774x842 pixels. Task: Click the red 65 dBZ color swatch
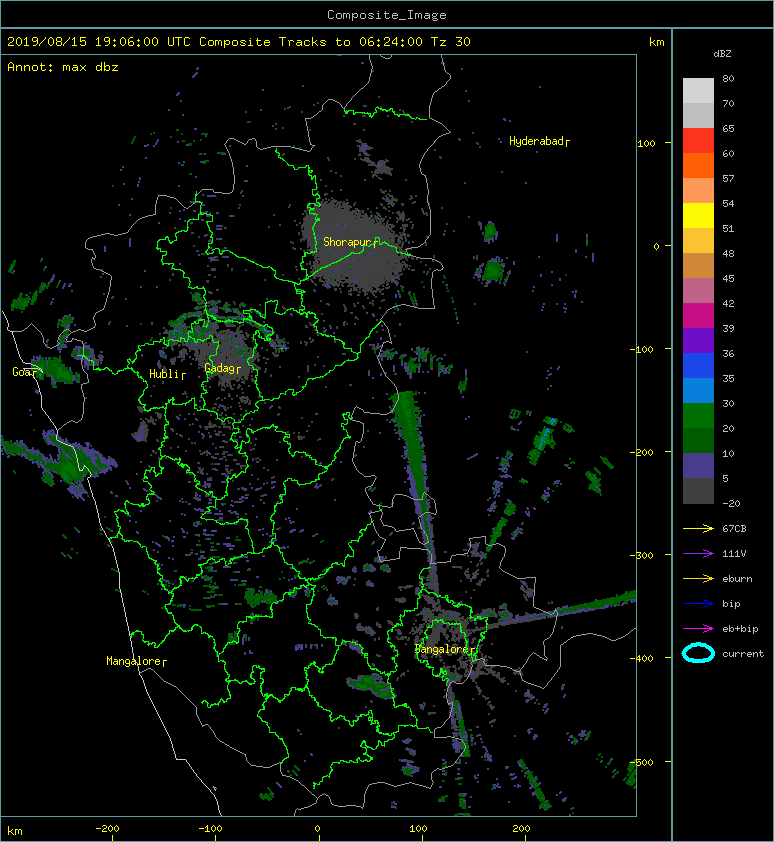pyautogui.click(x=698, y=140)
